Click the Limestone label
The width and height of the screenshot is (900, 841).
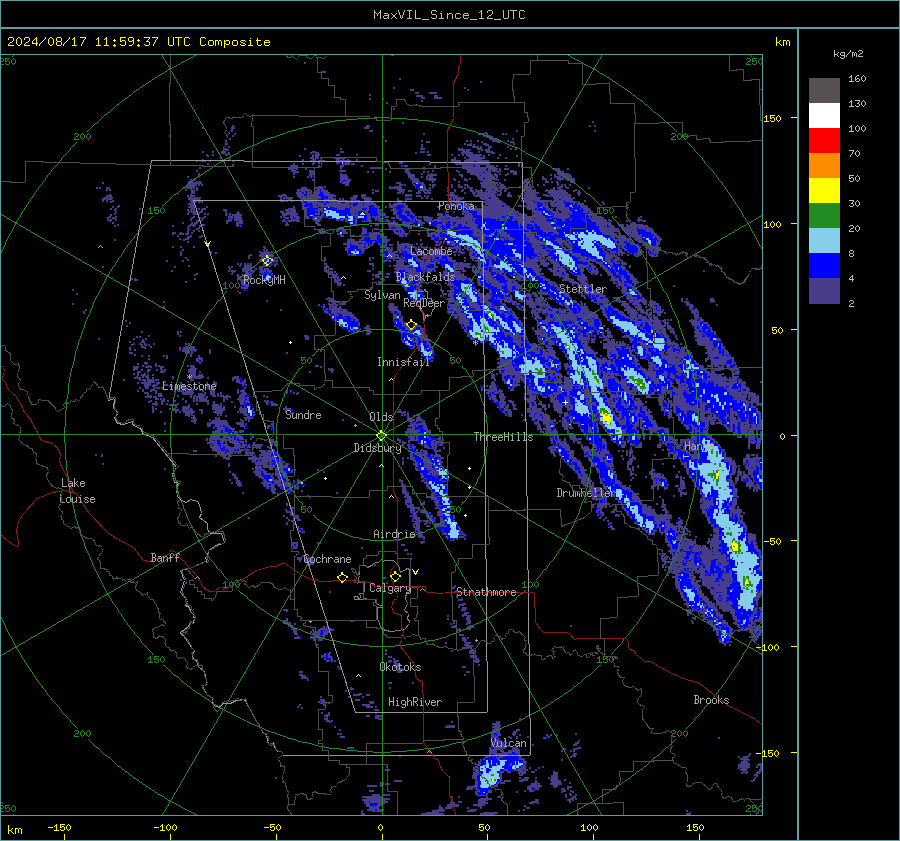(x=189, y=386)
